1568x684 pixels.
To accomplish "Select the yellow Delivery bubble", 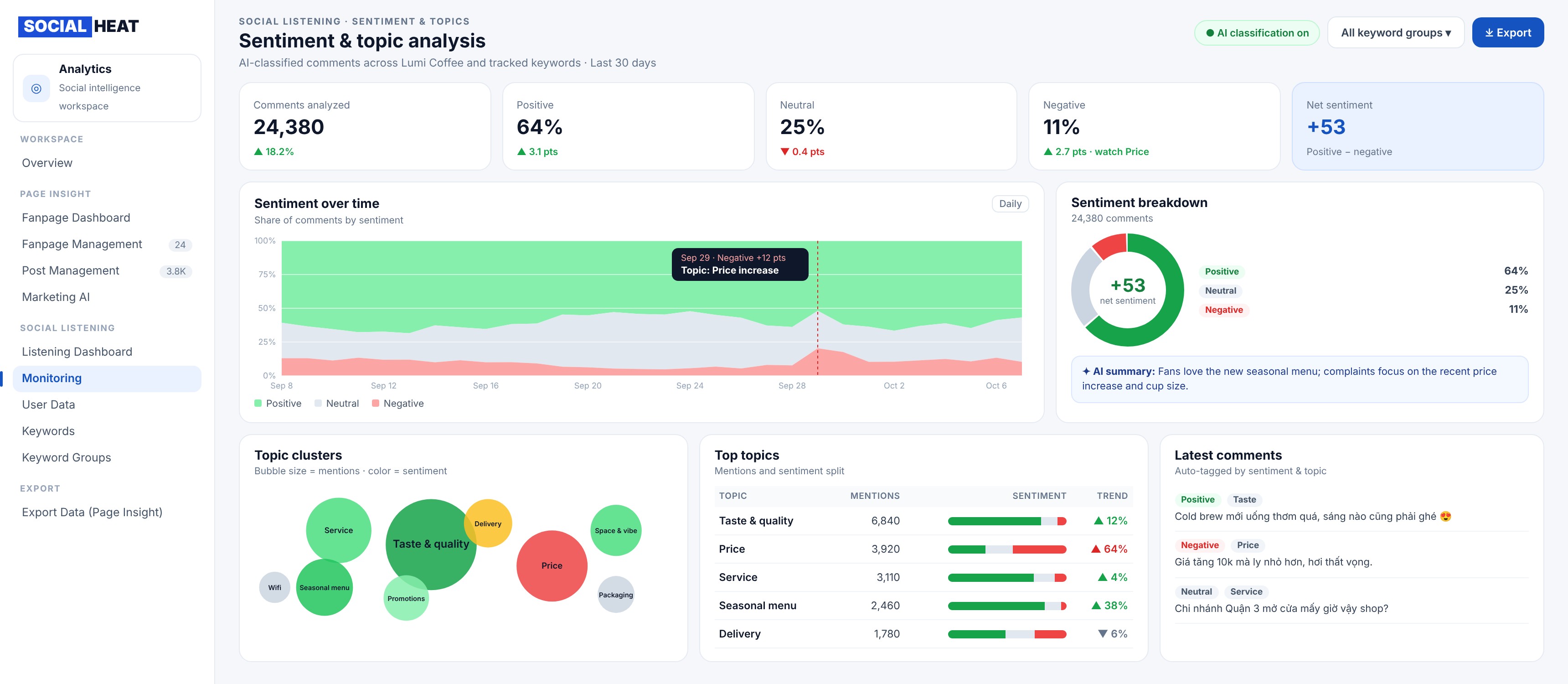I will pos(488,523).
